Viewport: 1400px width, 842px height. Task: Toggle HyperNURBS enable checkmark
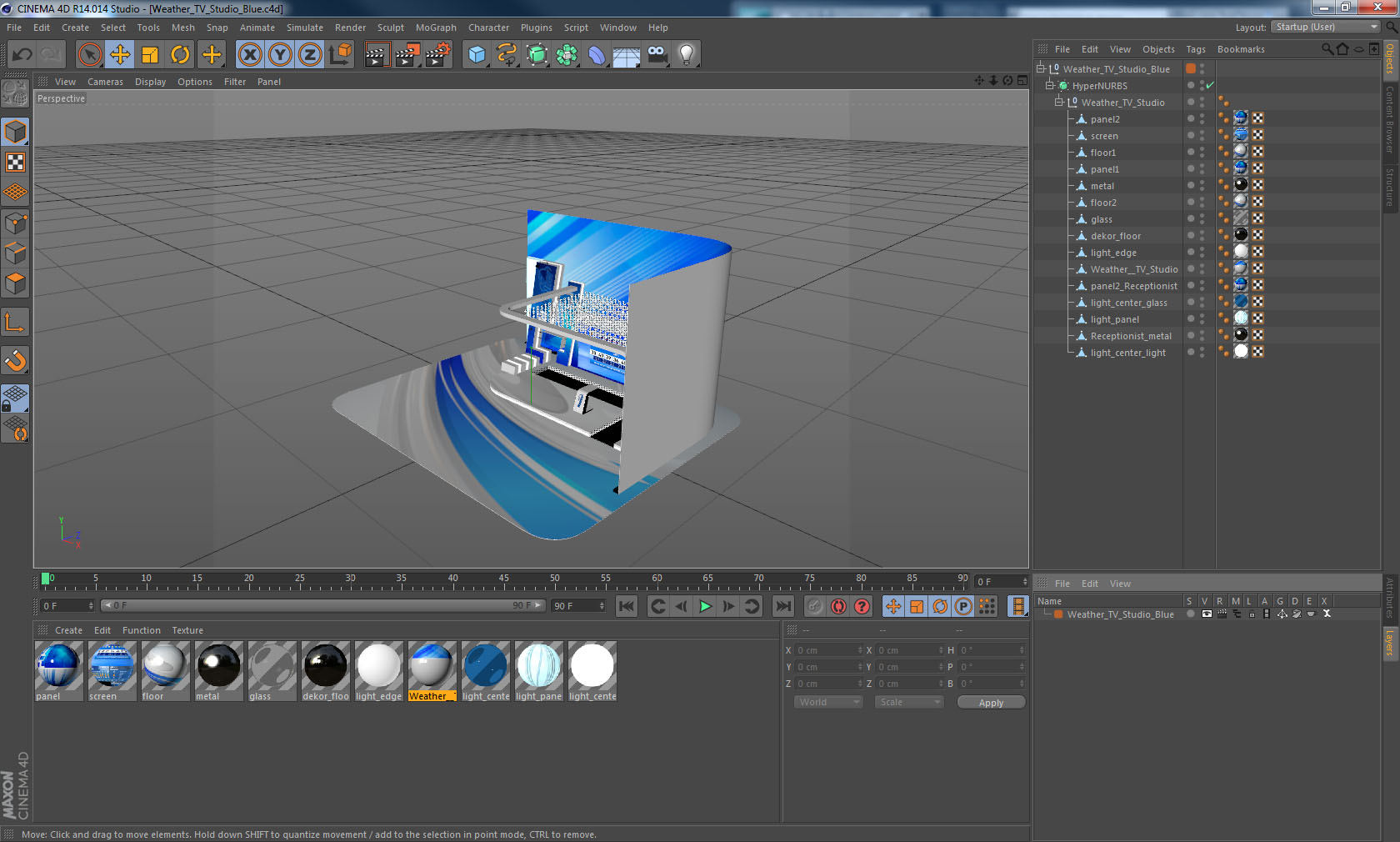click(x=1210, y=85)
